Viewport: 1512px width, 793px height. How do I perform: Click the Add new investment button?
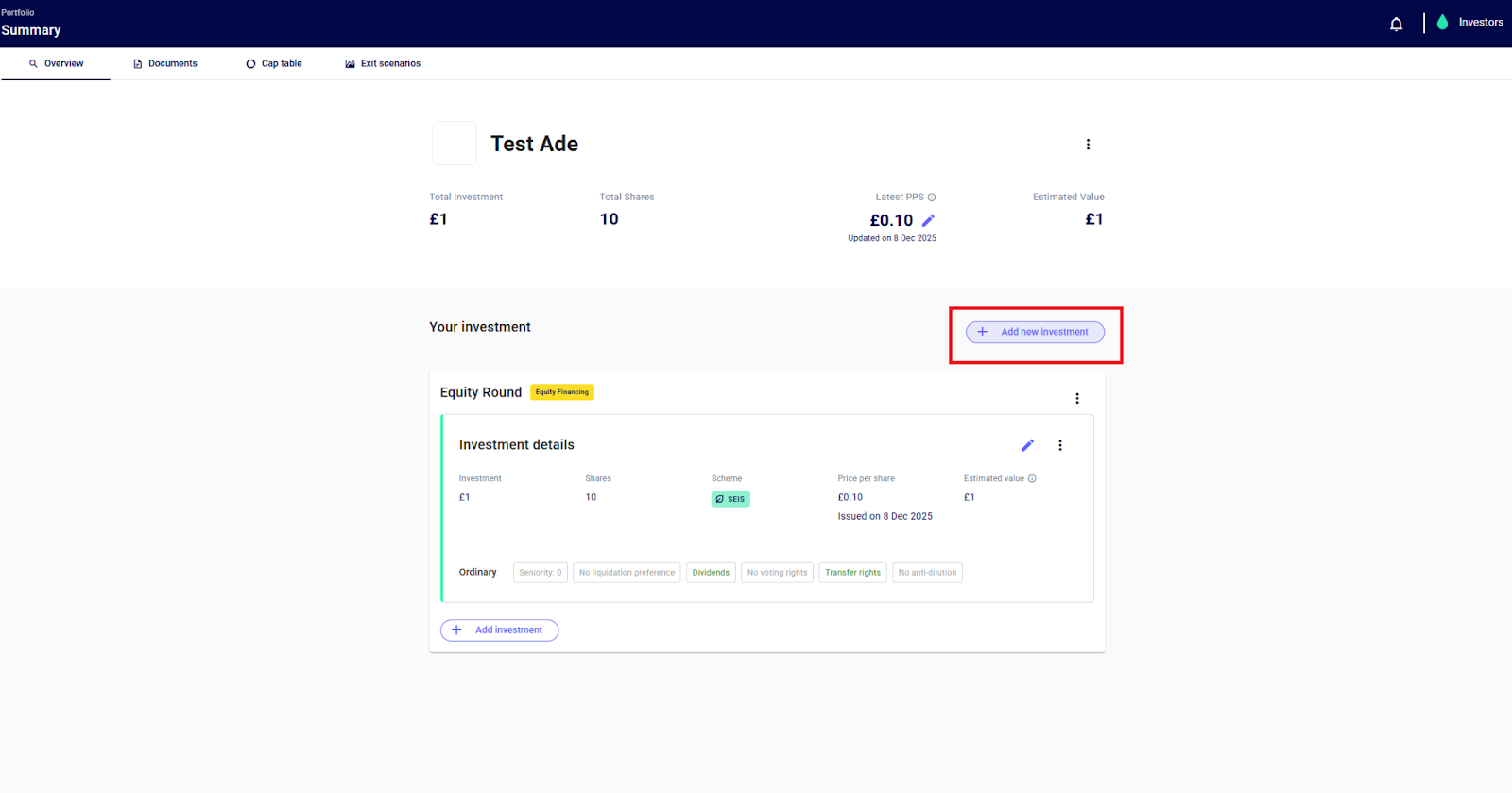pos(1035,332)
